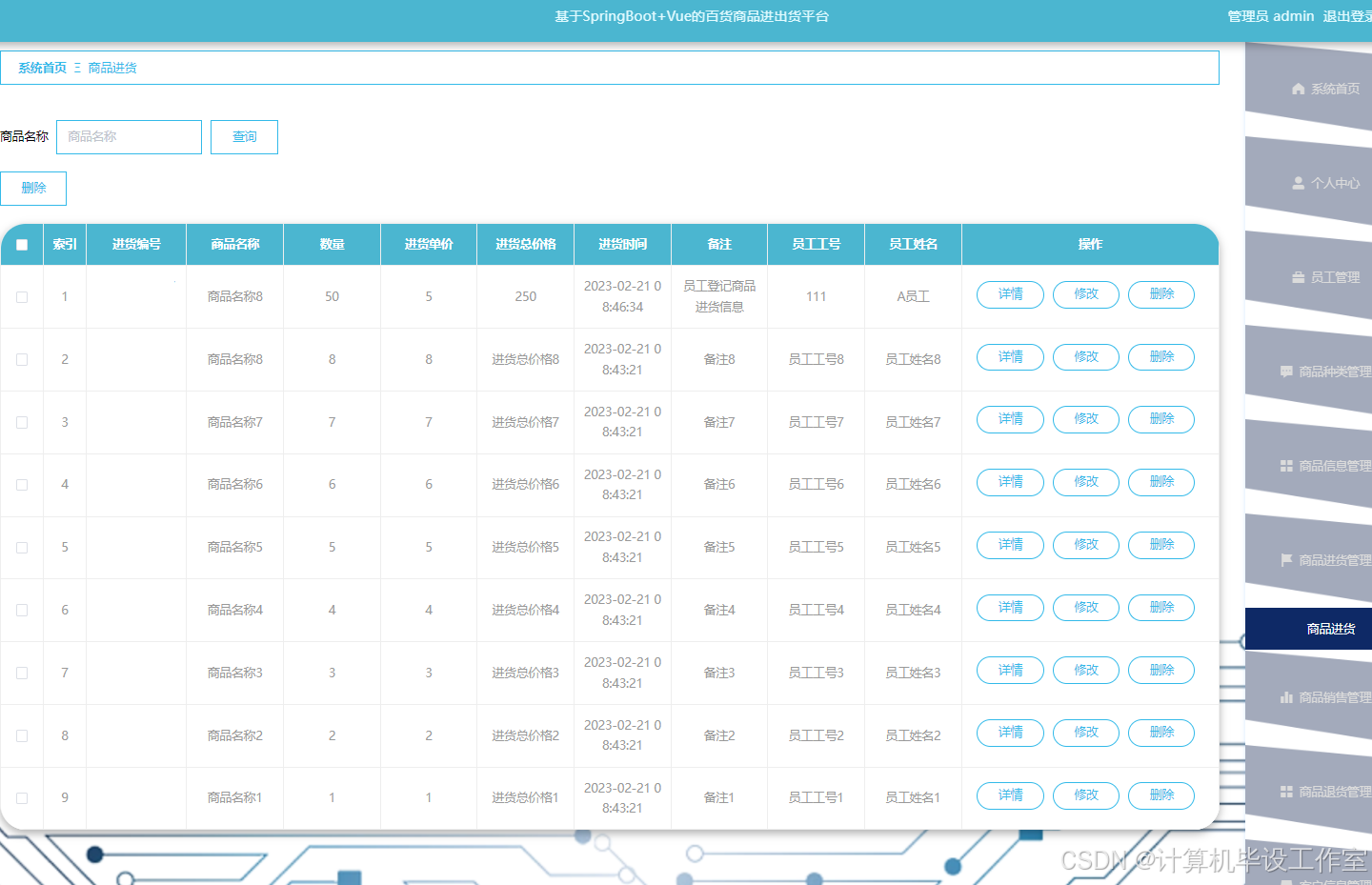Click the flag icon beside 商品进货管理
This screenshot has height=885, width=1372.
point(1286,560)
